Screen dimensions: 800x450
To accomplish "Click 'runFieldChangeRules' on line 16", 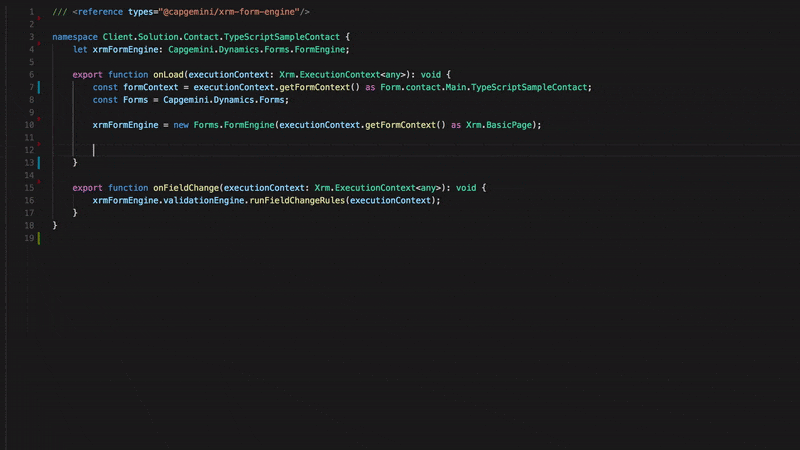I will [297, 201].
